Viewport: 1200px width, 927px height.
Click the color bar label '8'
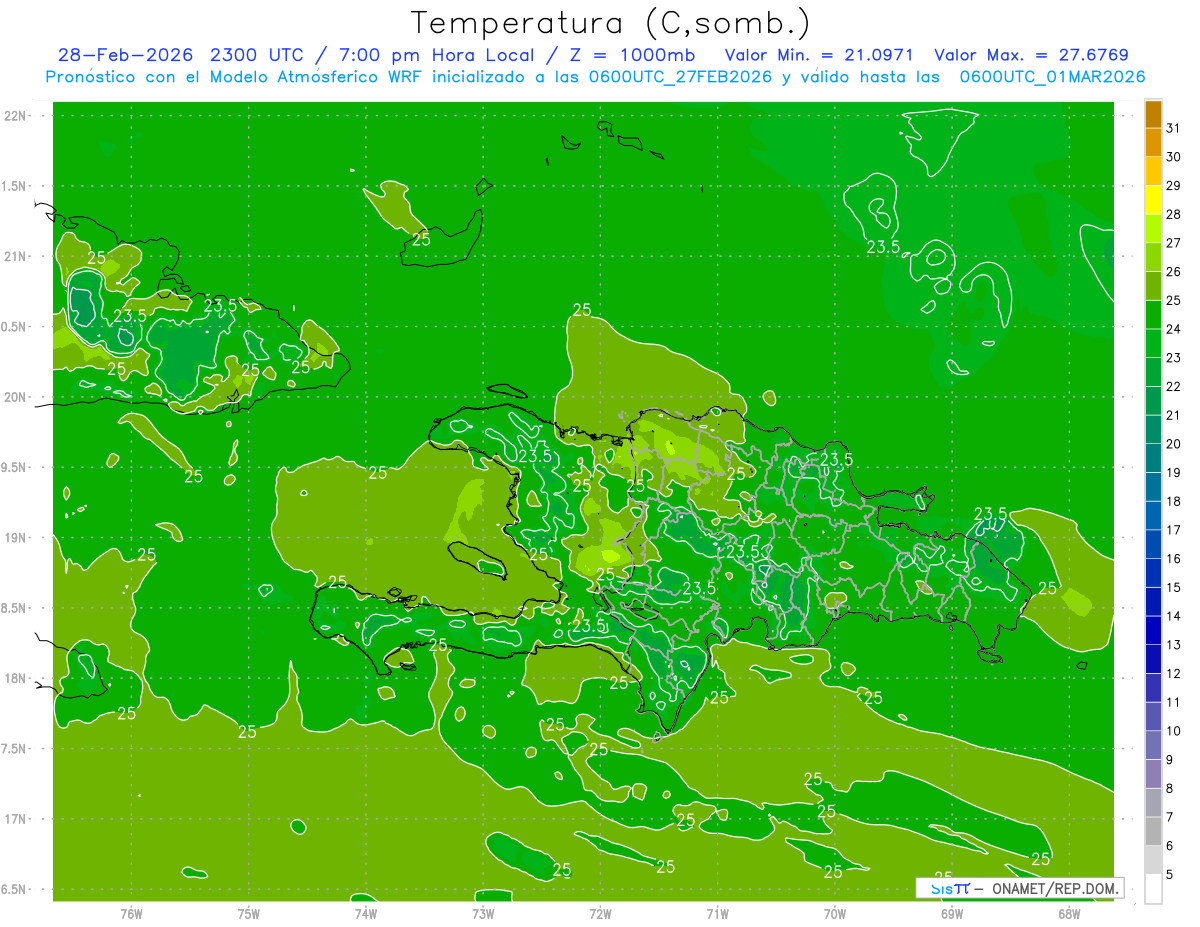1169,789
